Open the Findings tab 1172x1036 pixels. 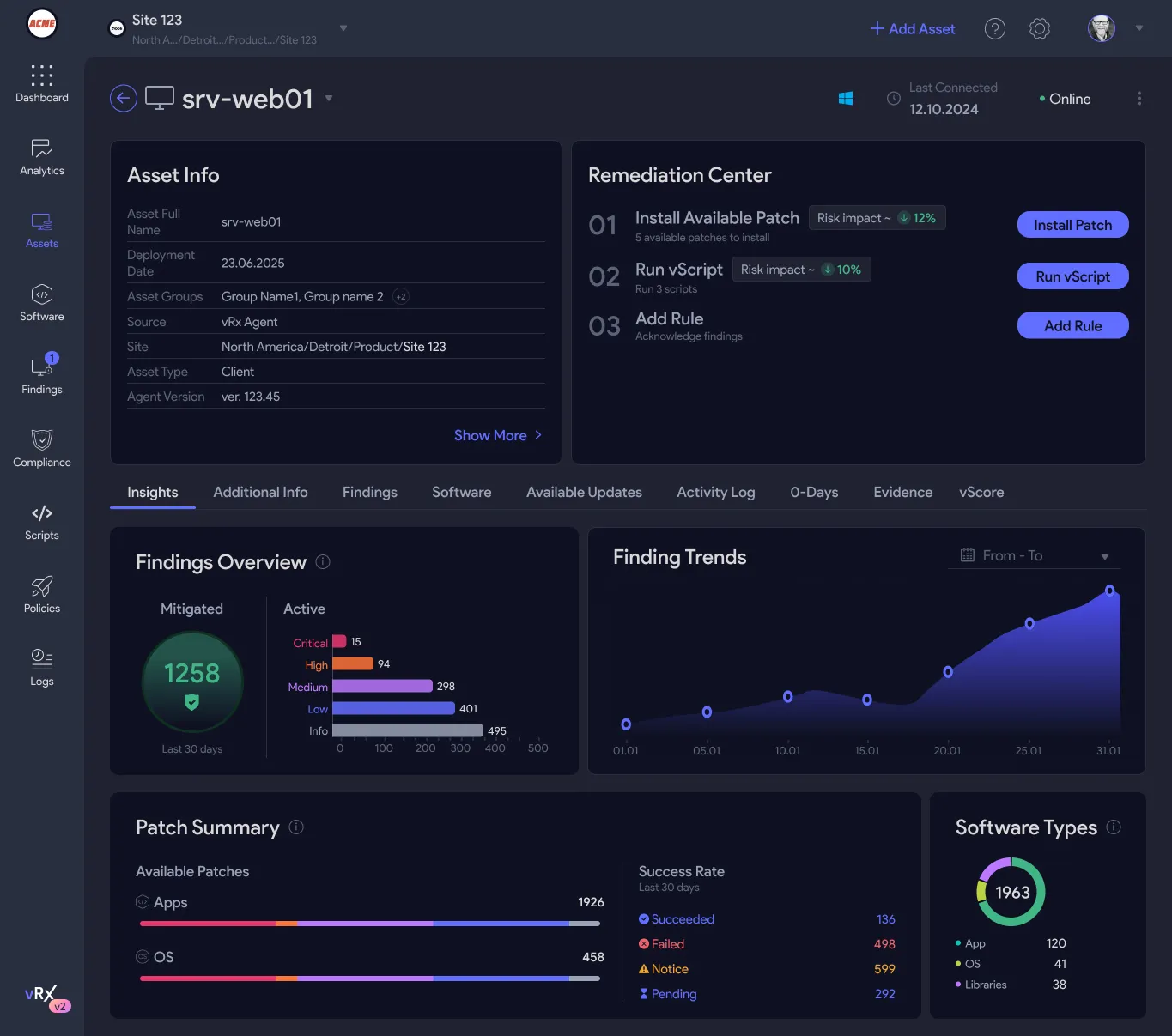click(370, 492)
